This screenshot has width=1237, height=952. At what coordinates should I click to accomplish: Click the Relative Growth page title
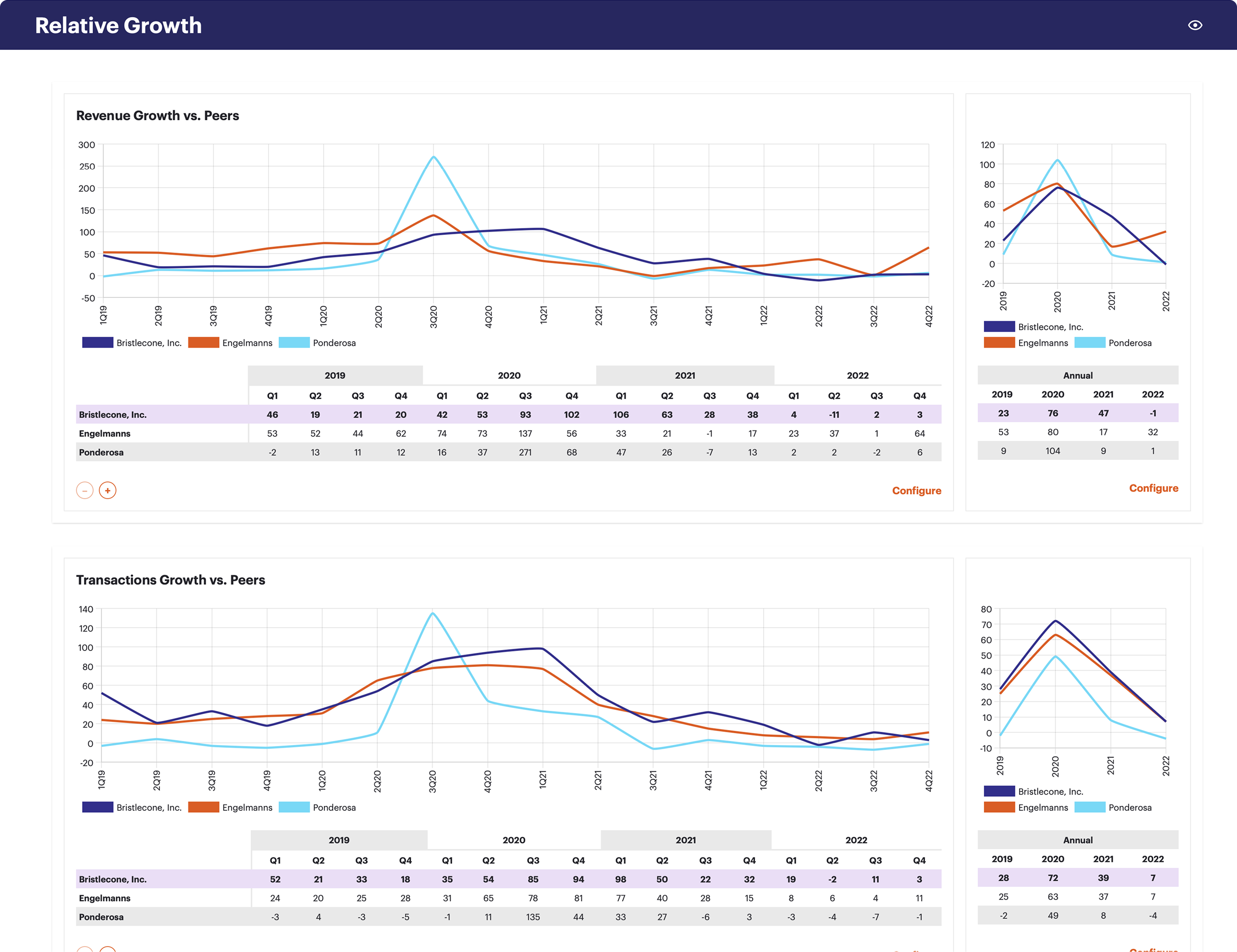click(118, 26)
